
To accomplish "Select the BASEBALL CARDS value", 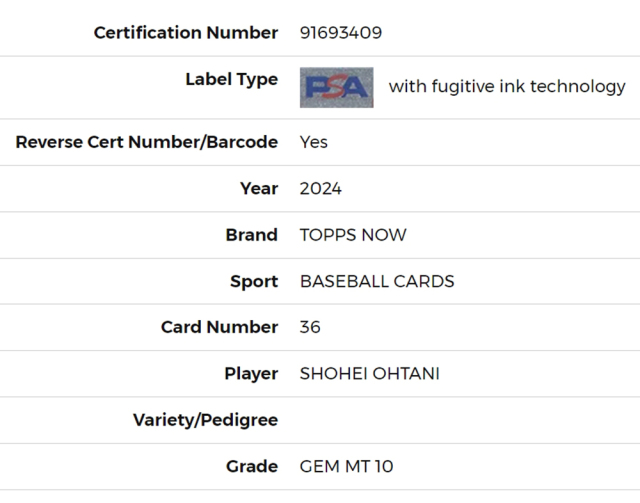I will (377, 281).
